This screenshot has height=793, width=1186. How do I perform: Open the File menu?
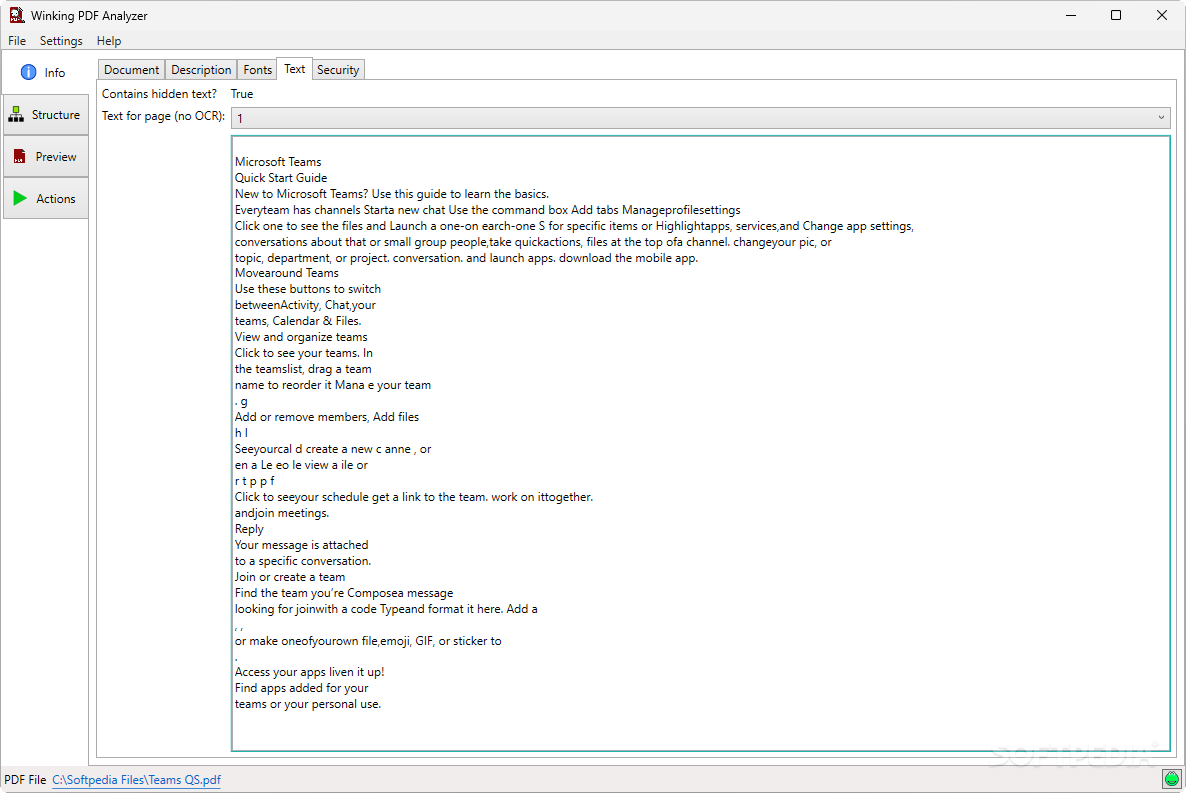(17, 41)
